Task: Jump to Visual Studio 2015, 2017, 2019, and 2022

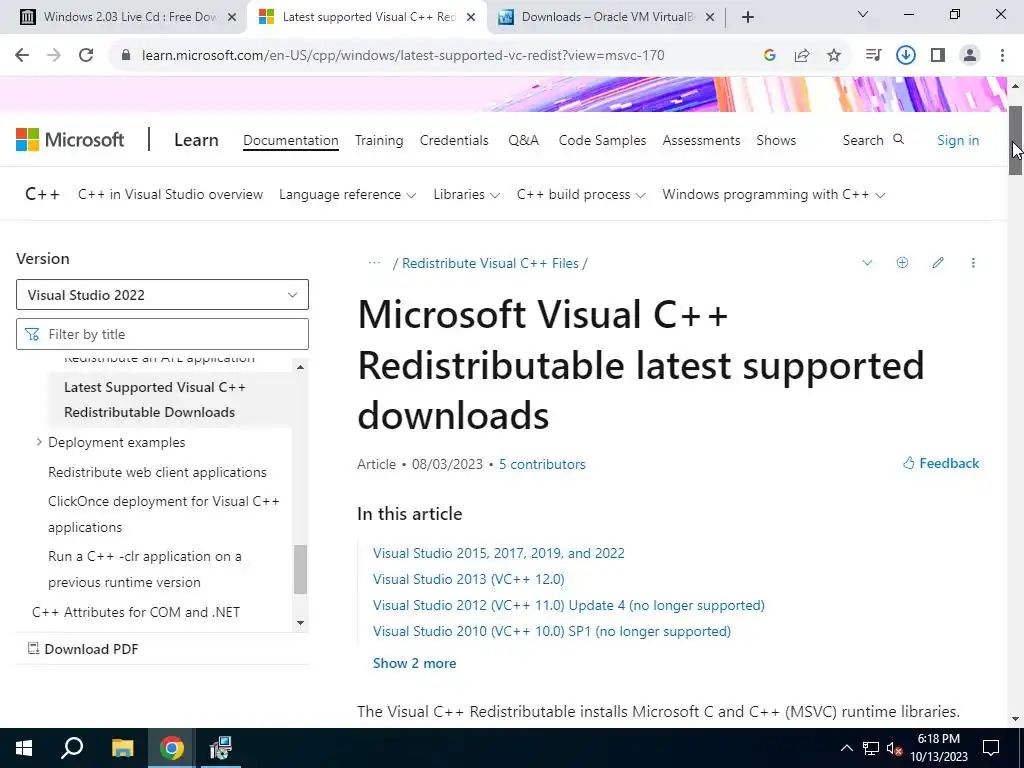Action: [499, 553]
